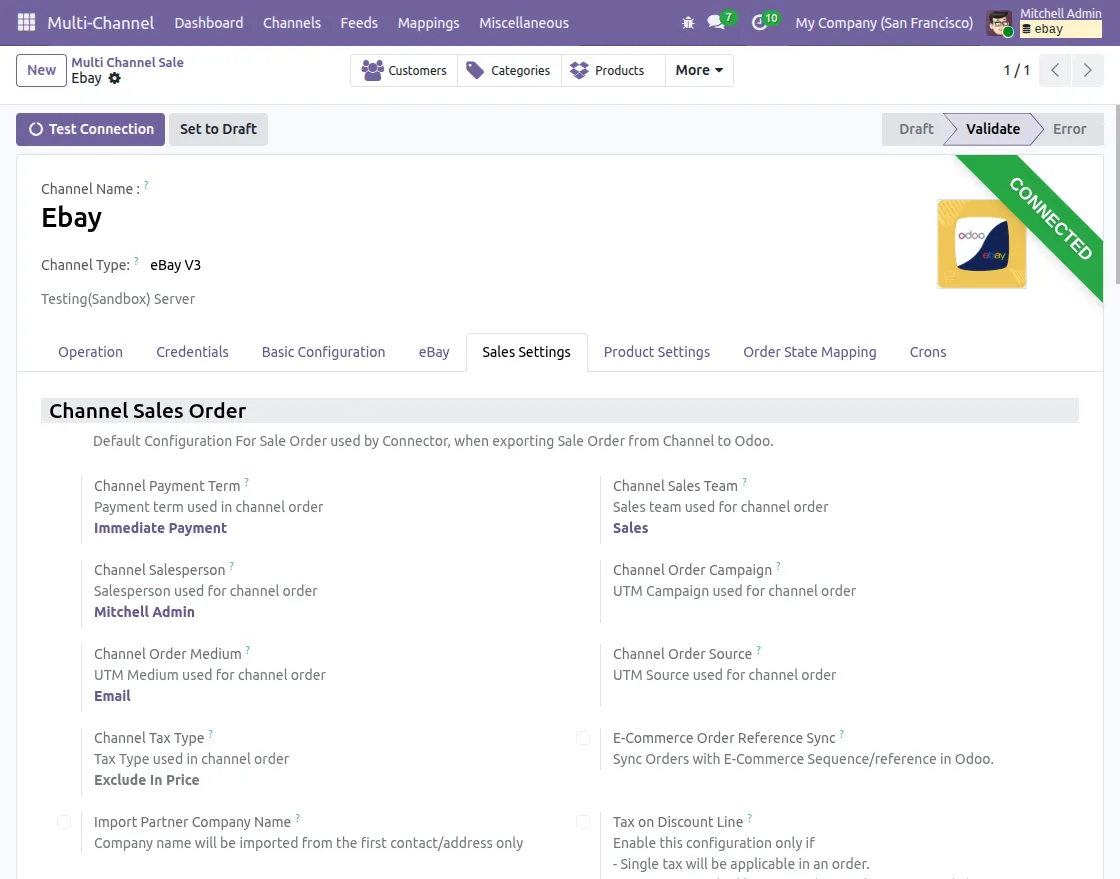Click Mitchell Admin avatar
The width and height of the screenshot is (1120, 879).
(x=999, y=23)
